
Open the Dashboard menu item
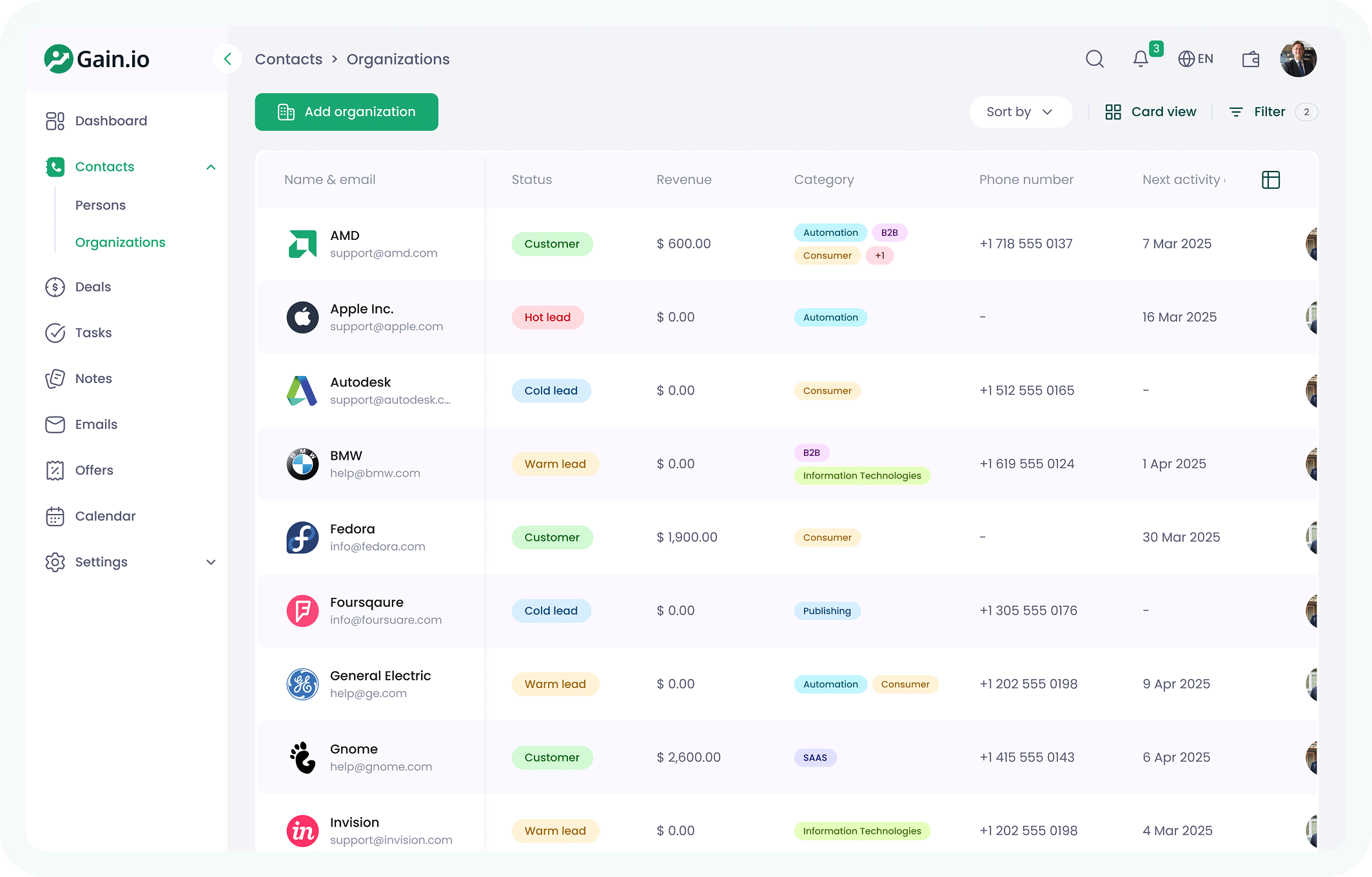(111, 121)
